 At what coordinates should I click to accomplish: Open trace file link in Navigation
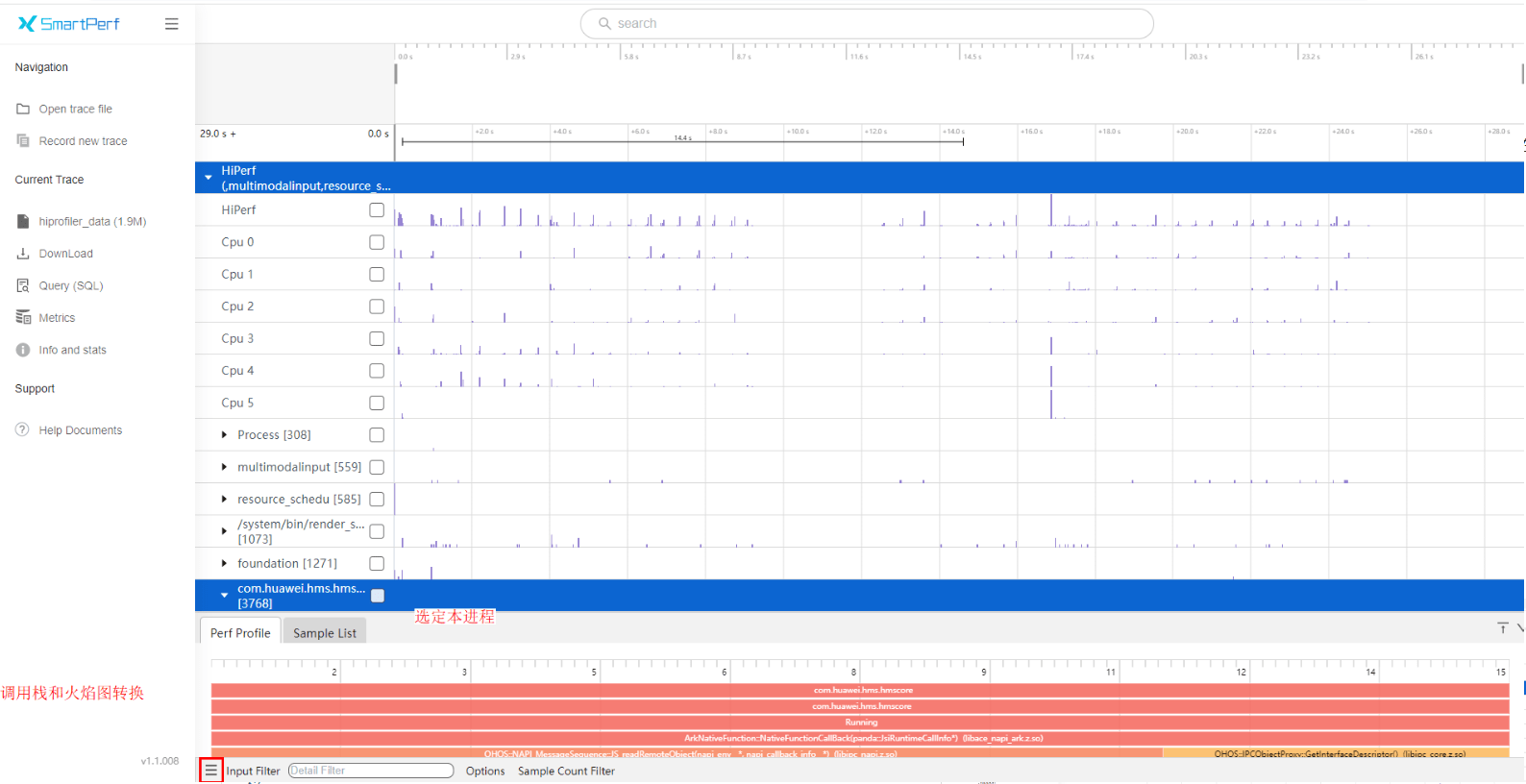pyautogui.click(x=76, y=109)
